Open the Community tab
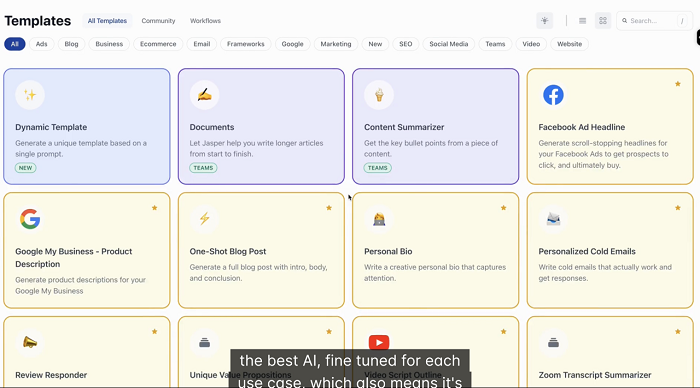This screenshot has width=700, height=388. coord(158,21)
